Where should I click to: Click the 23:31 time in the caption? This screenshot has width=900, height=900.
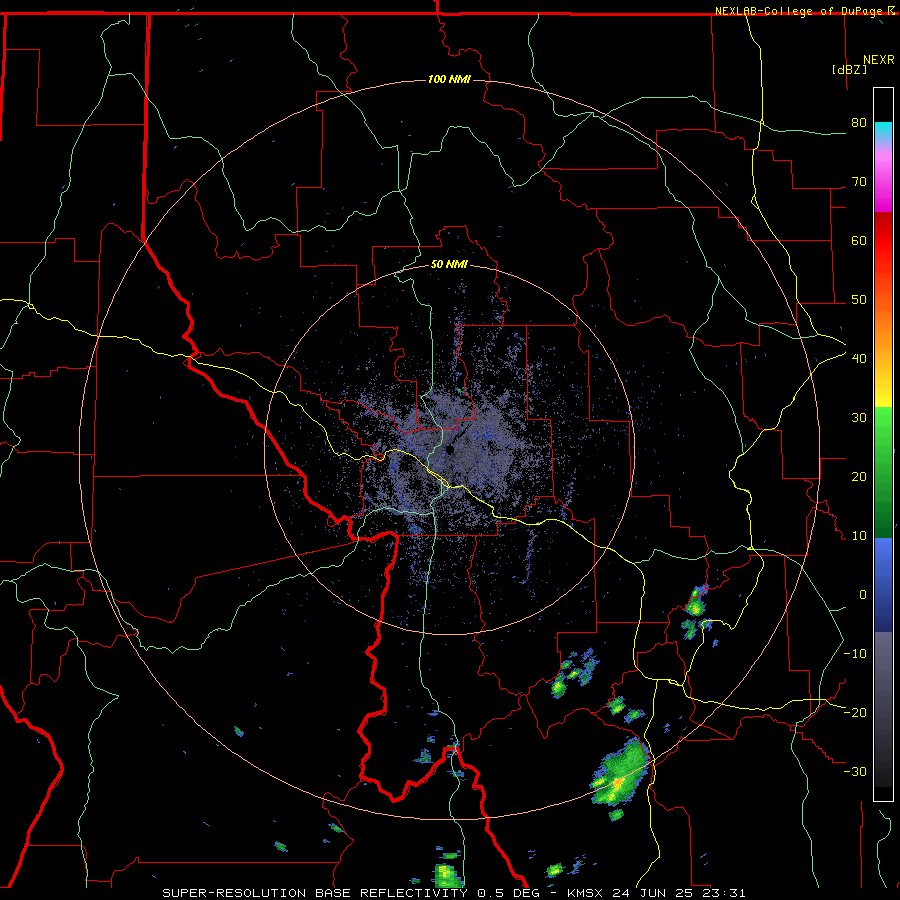pos(724,893)
